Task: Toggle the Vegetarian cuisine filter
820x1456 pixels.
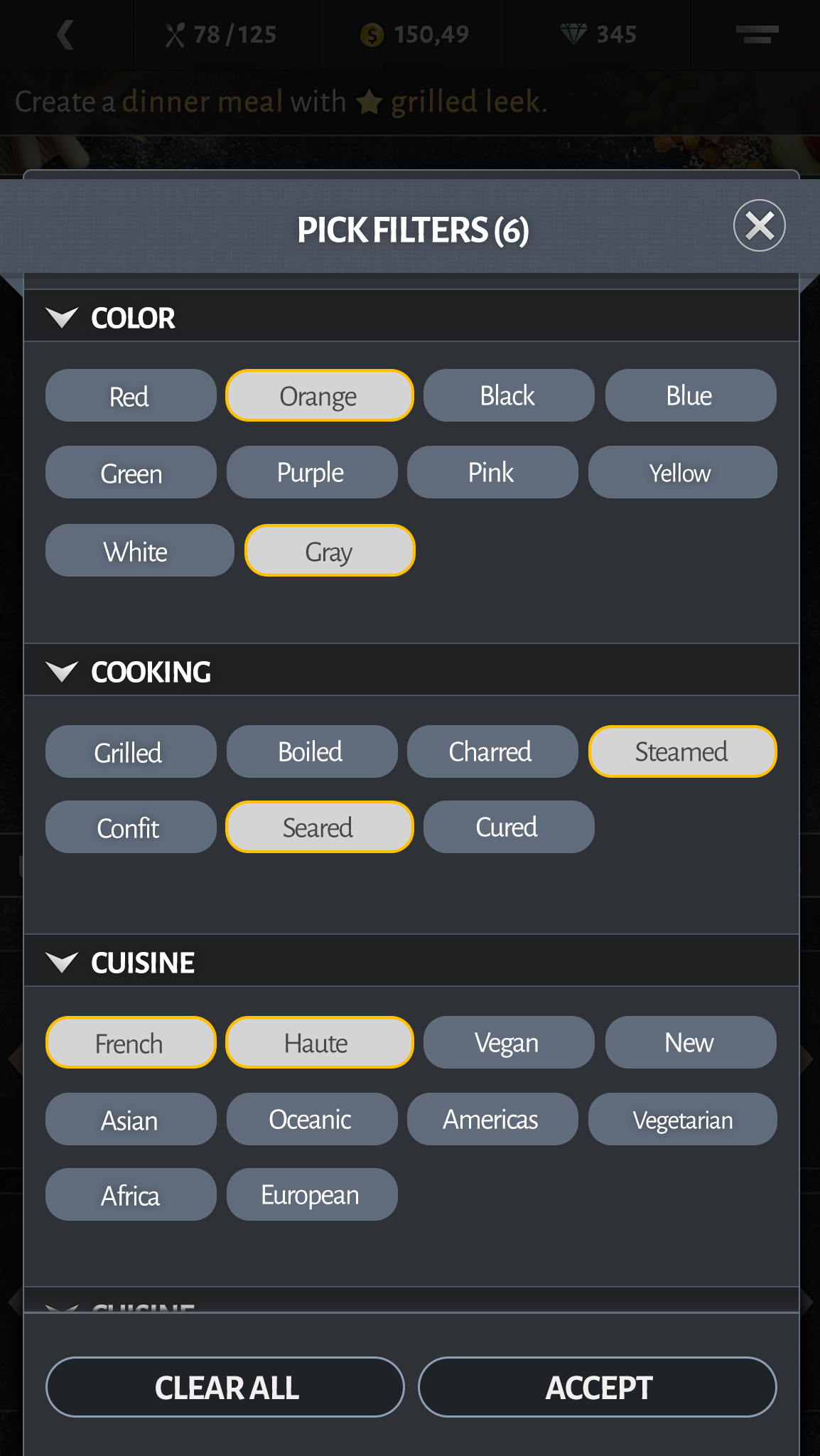Action: coord(682,1120)
